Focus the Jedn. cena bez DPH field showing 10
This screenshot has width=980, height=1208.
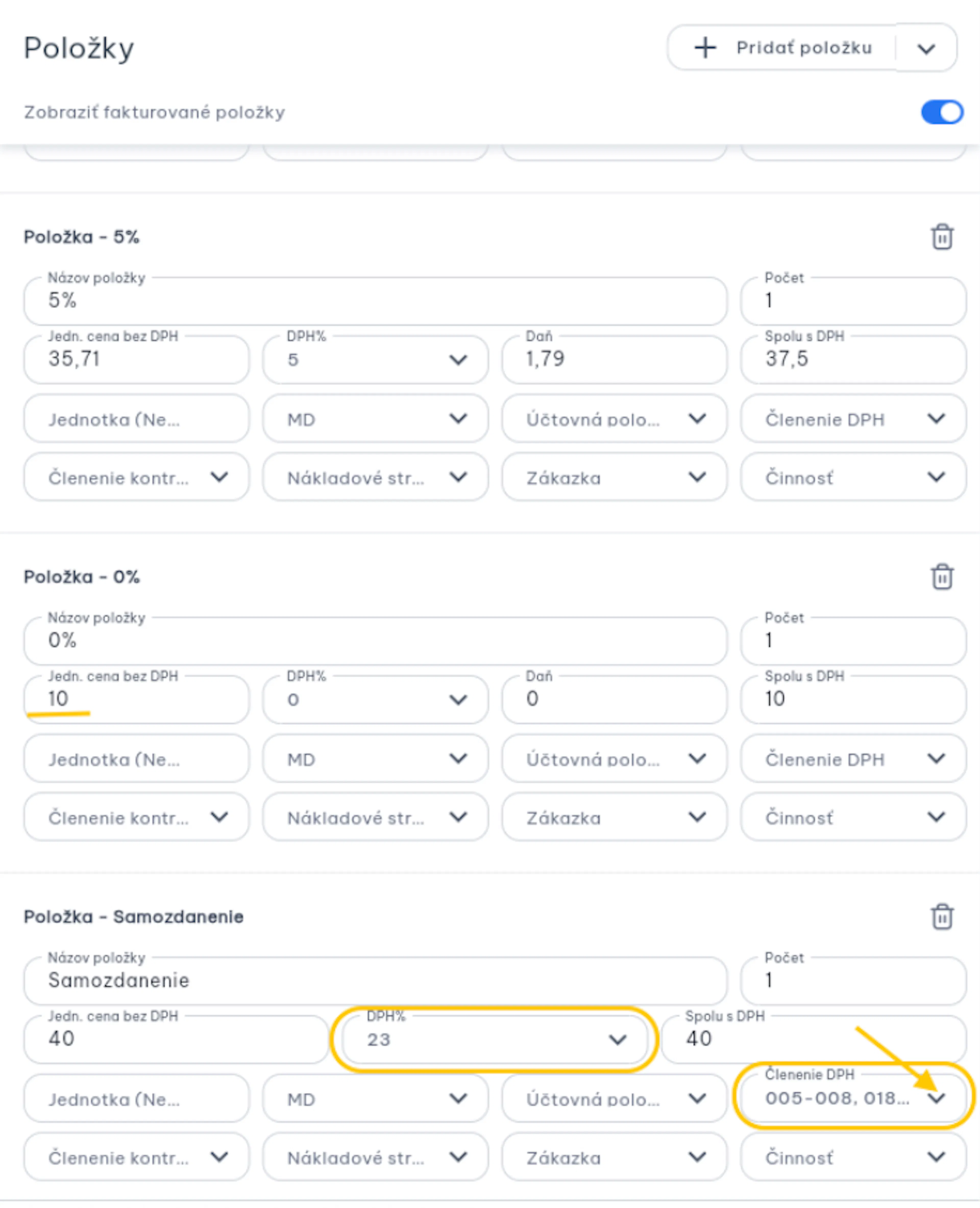point(136,699)
